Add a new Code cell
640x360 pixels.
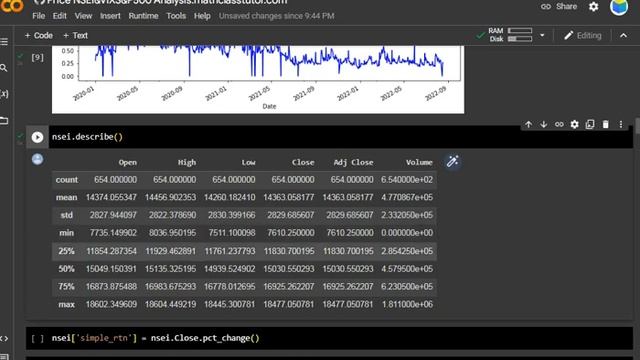(x=39, y=36)
